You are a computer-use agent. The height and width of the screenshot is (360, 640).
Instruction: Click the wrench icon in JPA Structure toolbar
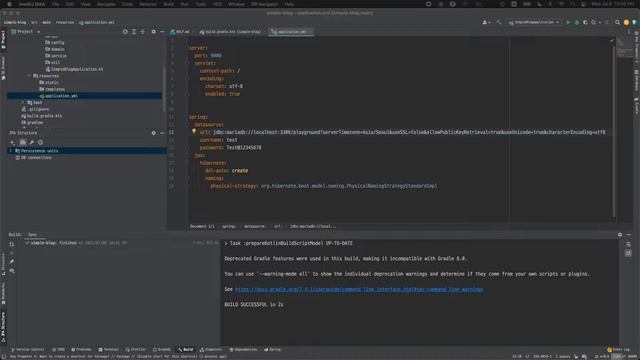click(31, 142)
